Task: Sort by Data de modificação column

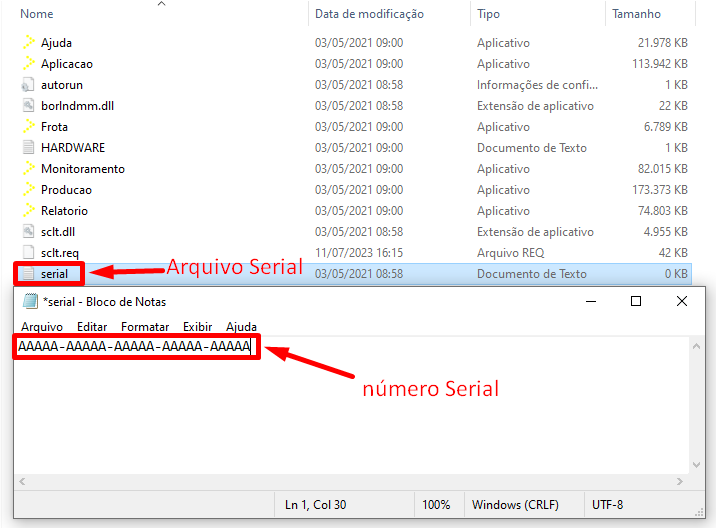Action: [369, 14]
